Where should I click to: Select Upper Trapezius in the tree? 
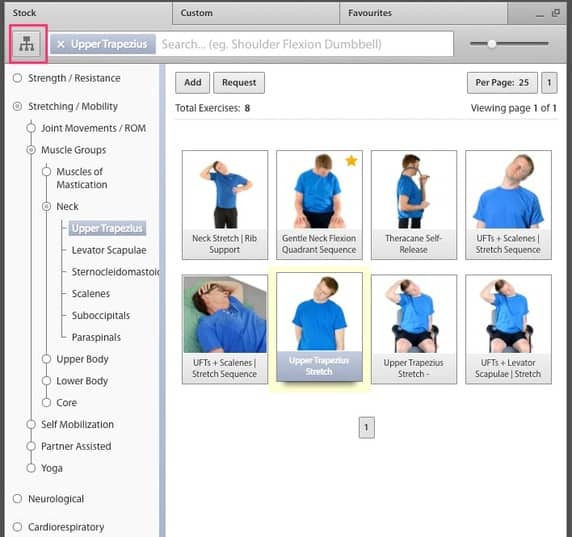(107, 228)
